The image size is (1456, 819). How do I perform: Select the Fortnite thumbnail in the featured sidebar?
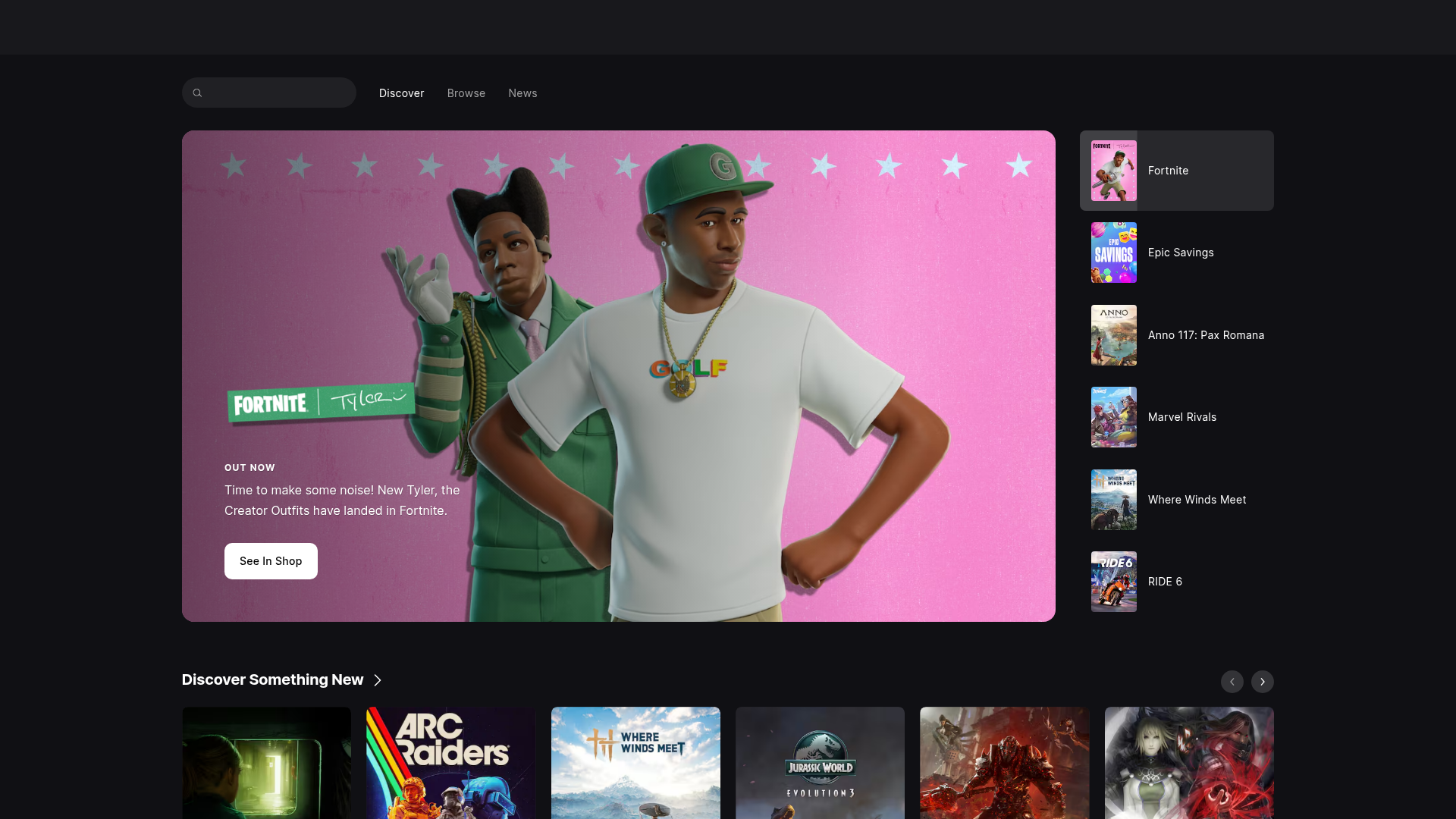(1113, 171)
